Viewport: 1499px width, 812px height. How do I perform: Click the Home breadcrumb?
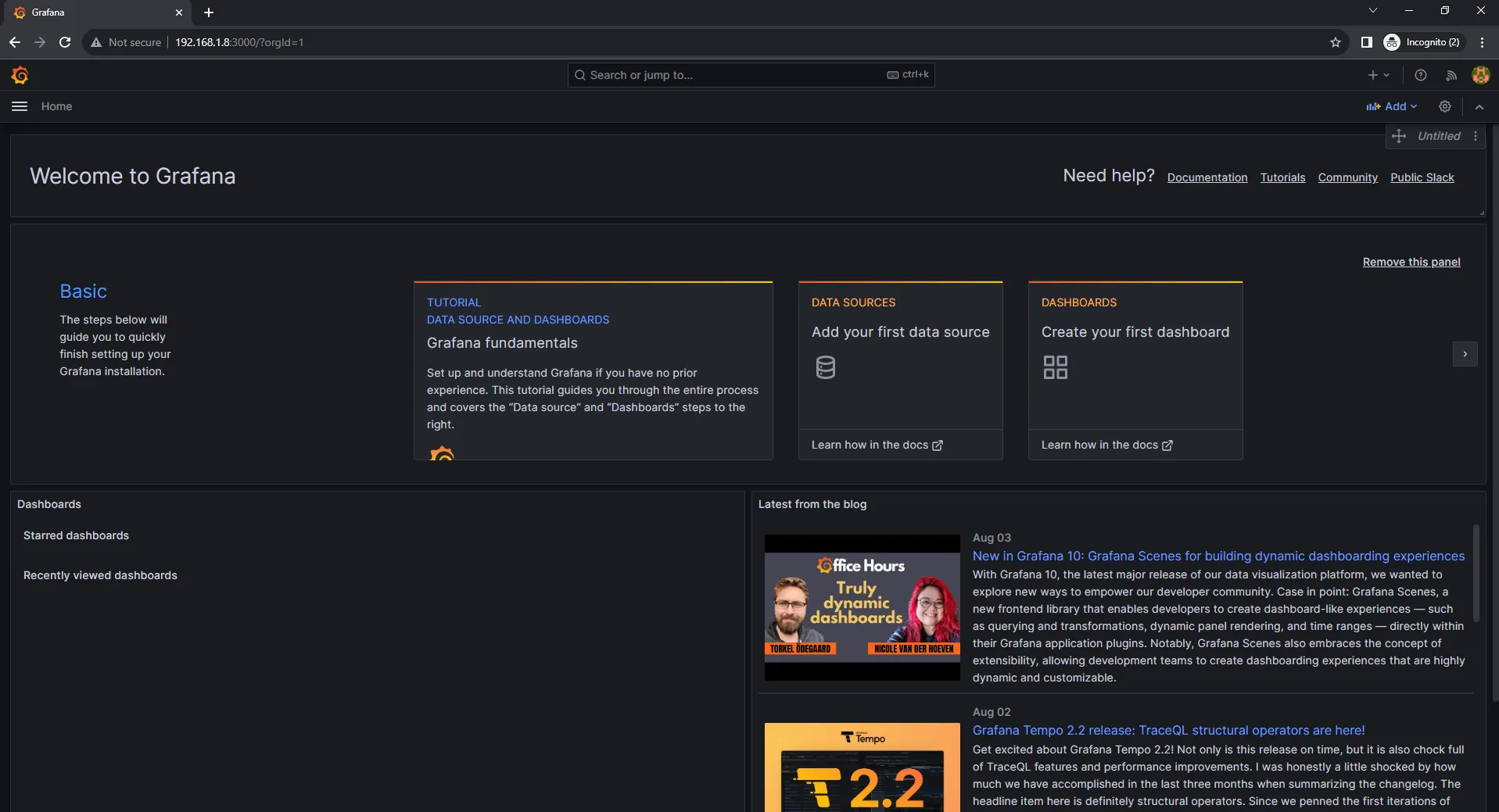tap(56, 106)
